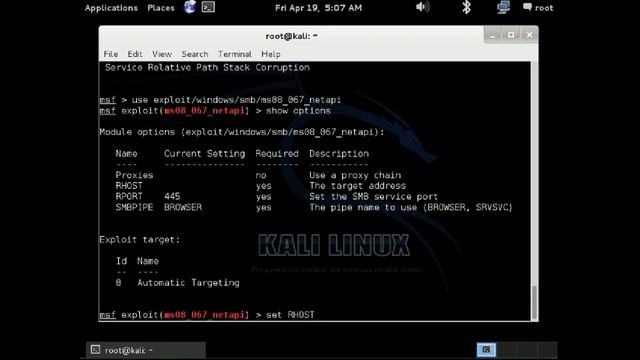Launch the Iceweasel browser globe icon

tap(190, 7)
